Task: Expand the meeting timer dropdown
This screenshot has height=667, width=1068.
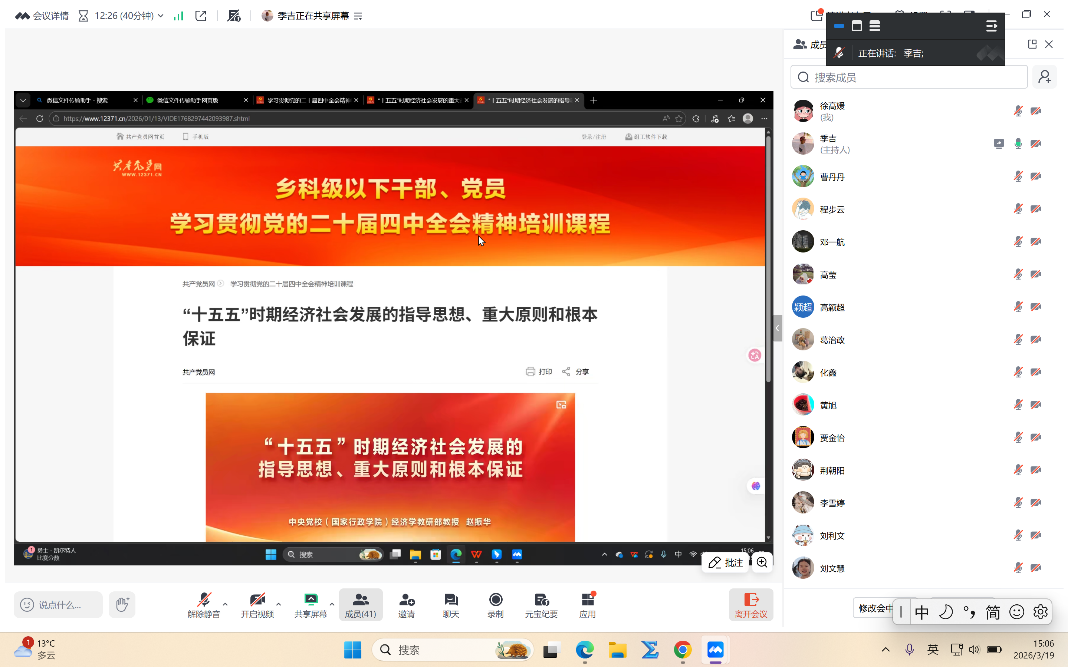Action: tap(160, 16)
